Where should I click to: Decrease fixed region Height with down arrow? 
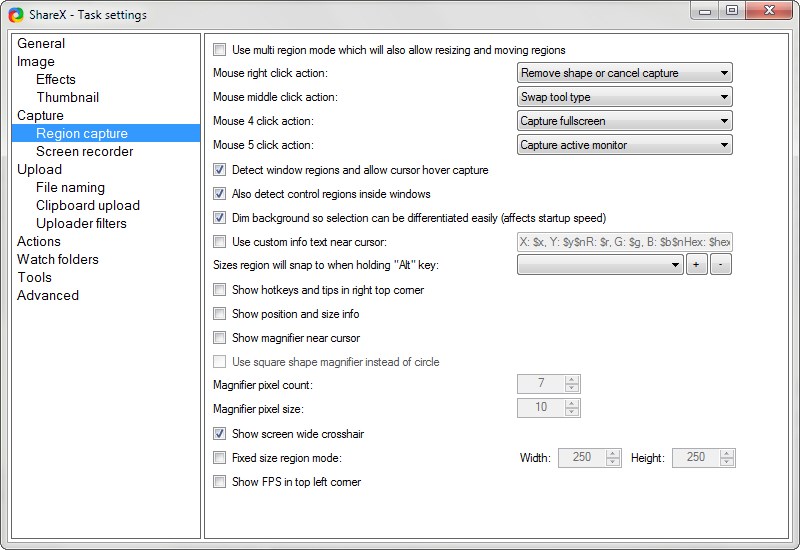(727, 462)
